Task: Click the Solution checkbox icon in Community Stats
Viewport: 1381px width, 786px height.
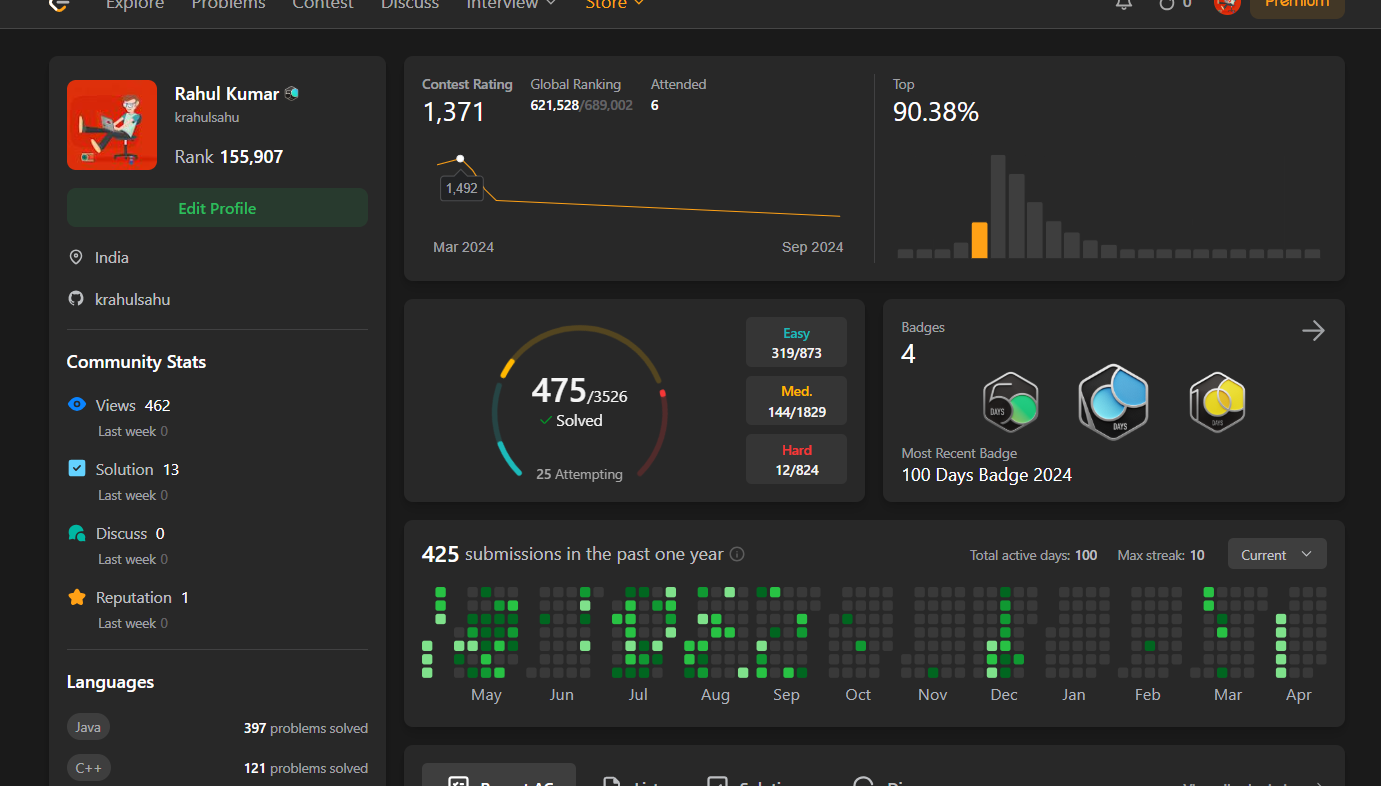Action: [77, 468]
